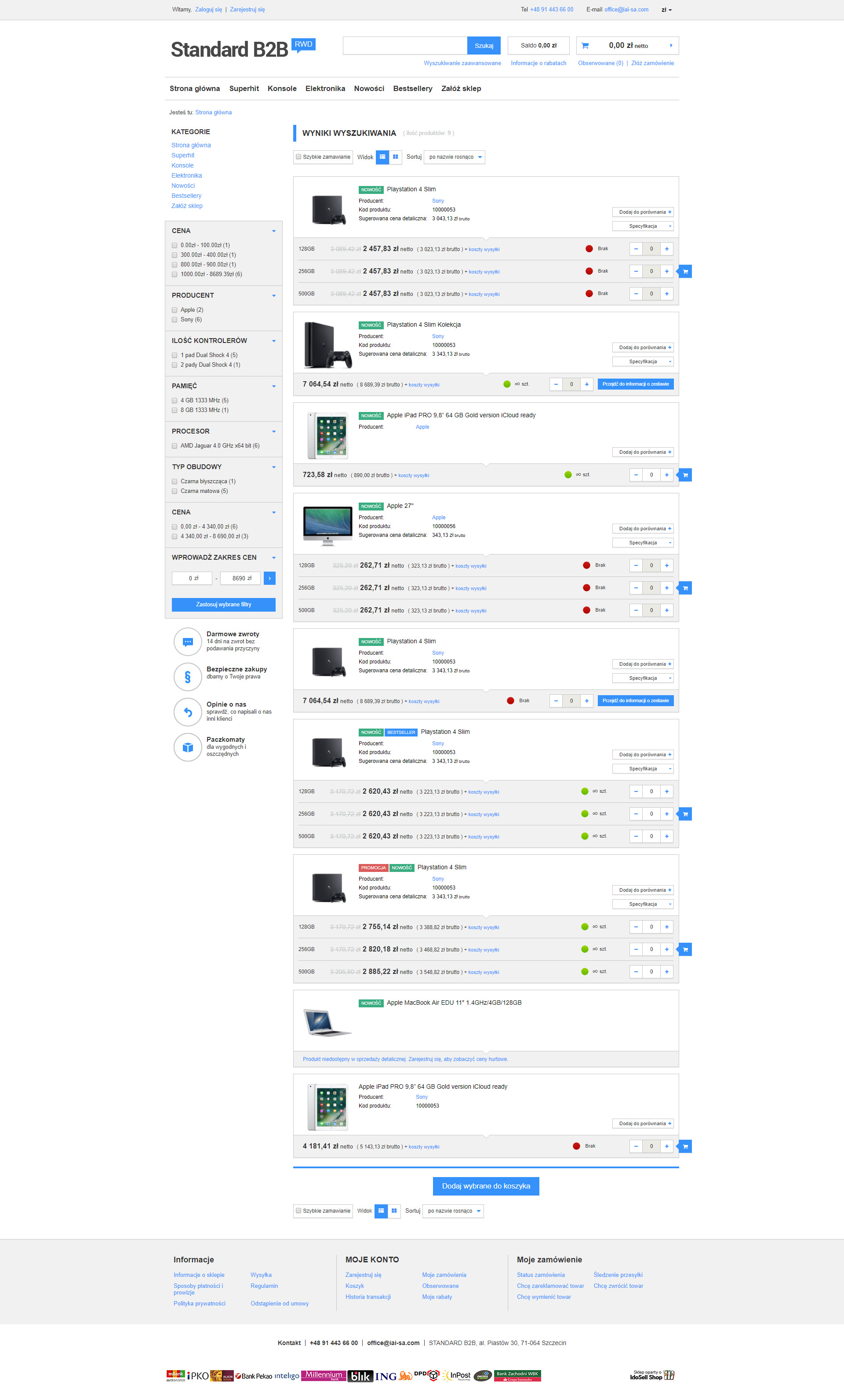
Task: Click the search input field in header
Action: click(x=404, y=45)
